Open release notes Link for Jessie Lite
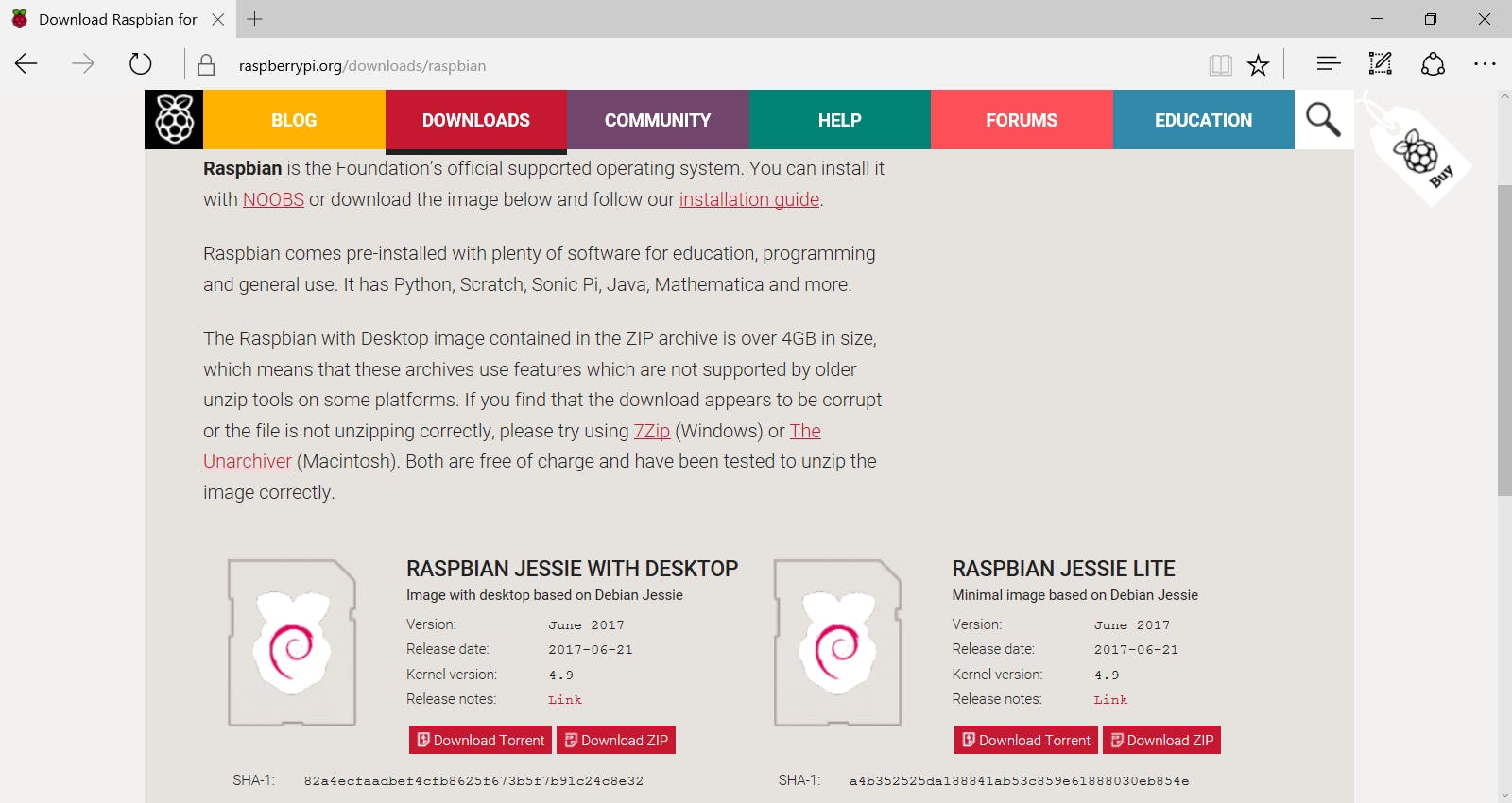 point(1110,700)
